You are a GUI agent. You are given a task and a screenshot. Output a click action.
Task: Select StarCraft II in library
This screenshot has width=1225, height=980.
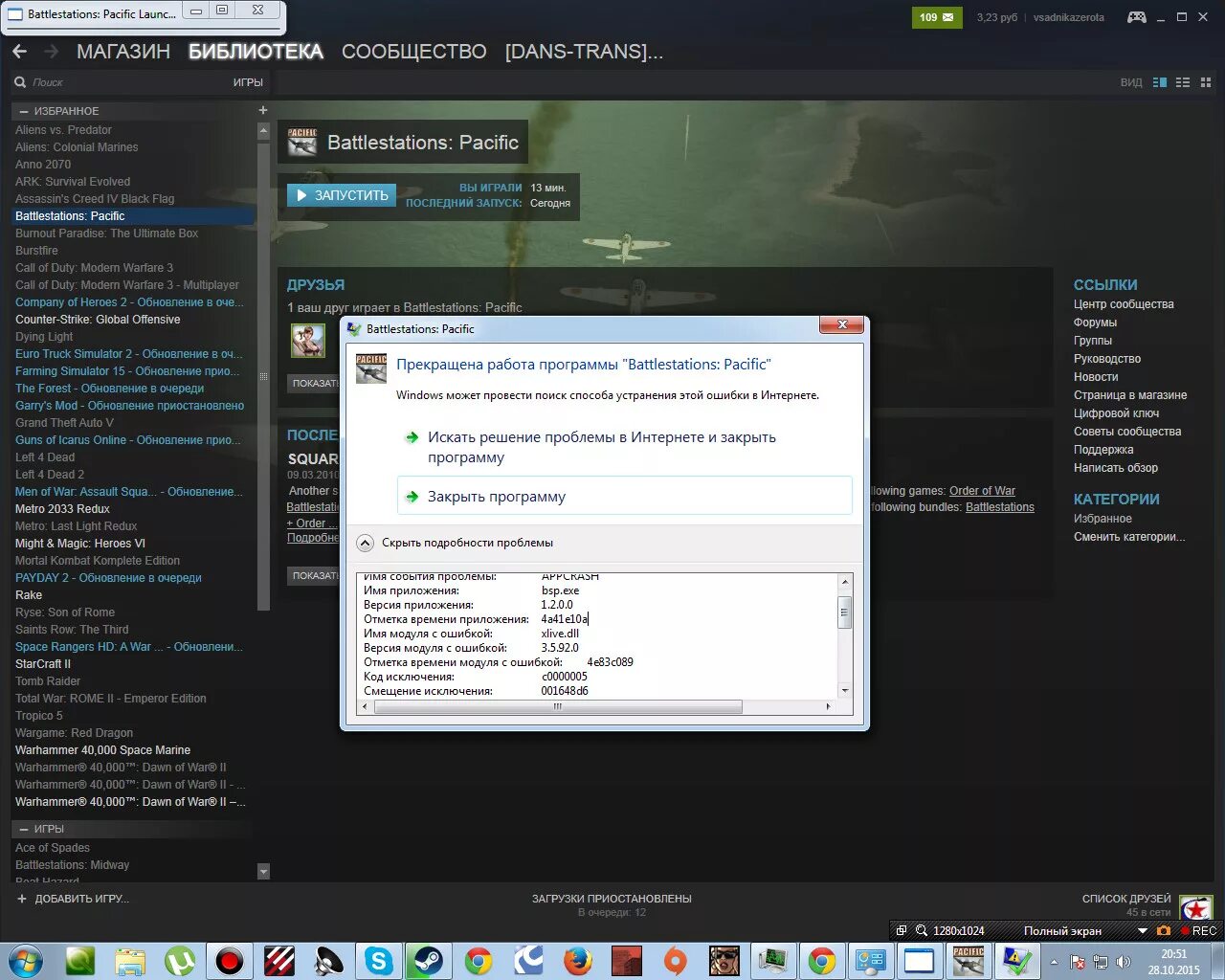(43, 664)
